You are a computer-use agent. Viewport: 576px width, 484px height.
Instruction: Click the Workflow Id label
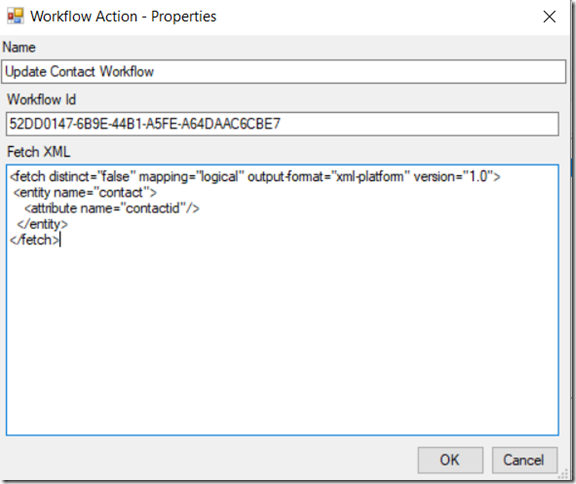pyautogui.click(x=42, y=100)
